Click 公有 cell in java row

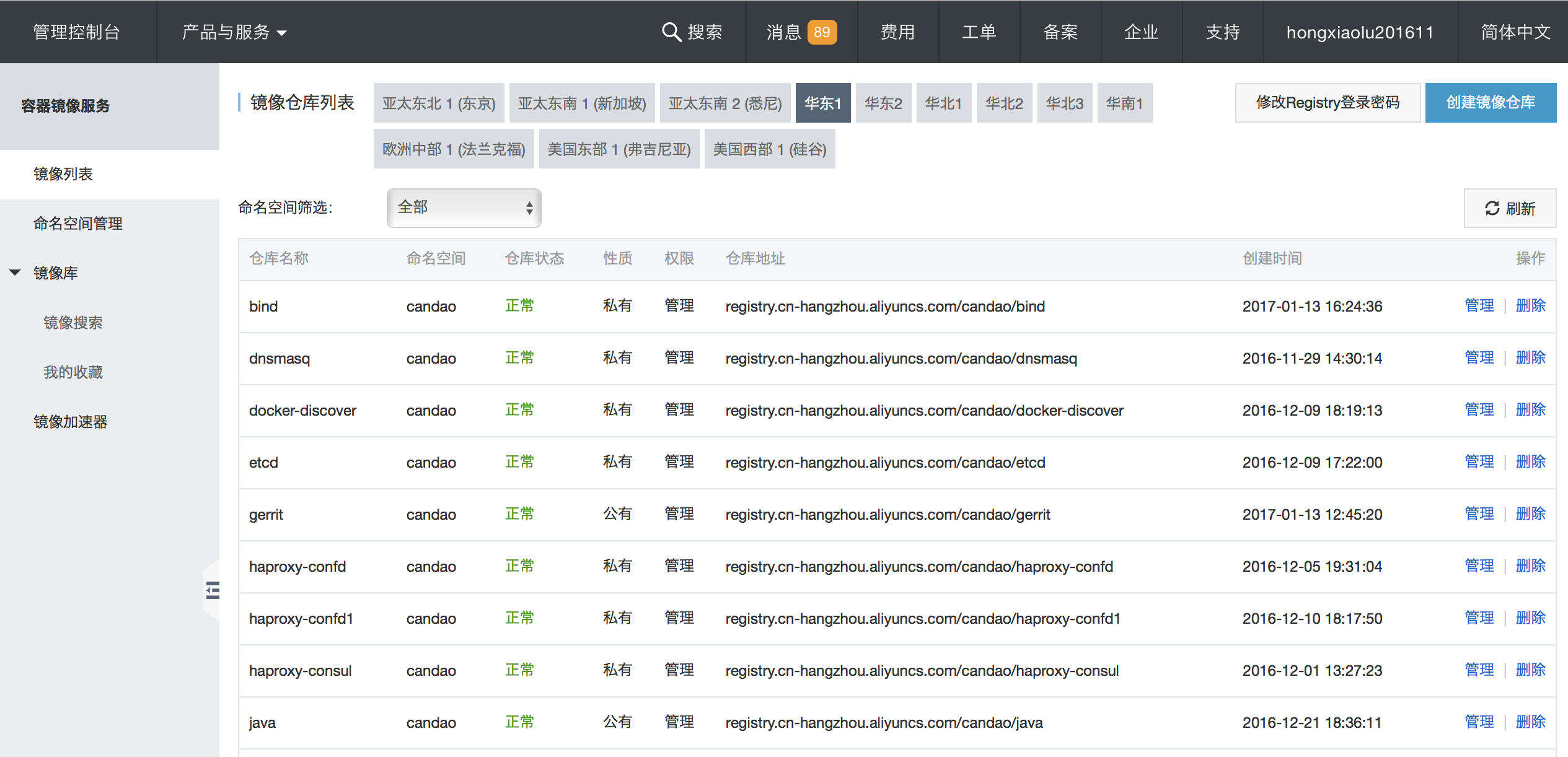tap(617, 722)
